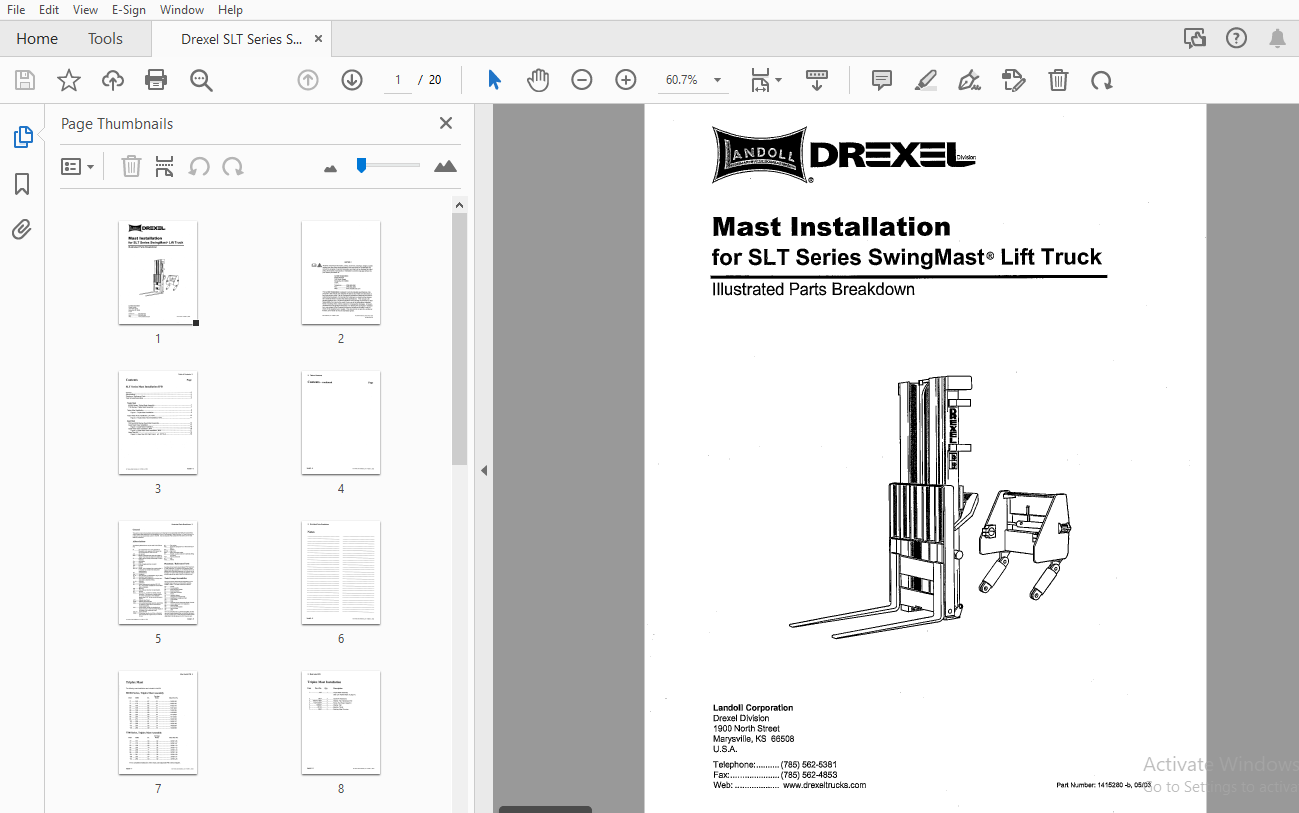Select page 3 thumbnail
Screen dimensions: 1299x813
pos(158,423)
